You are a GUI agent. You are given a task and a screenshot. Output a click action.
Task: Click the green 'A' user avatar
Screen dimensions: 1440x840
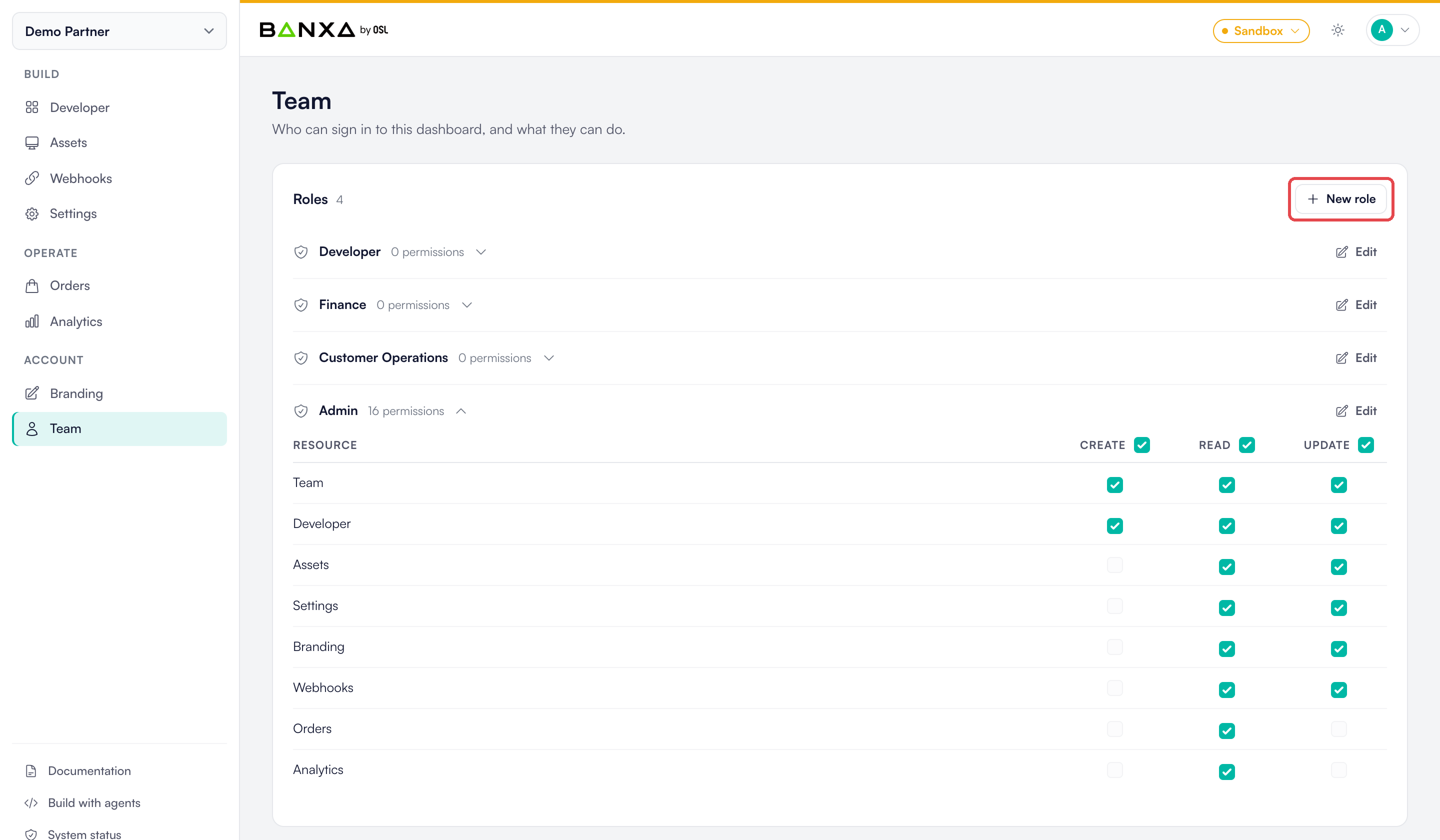pos(1381,29)
